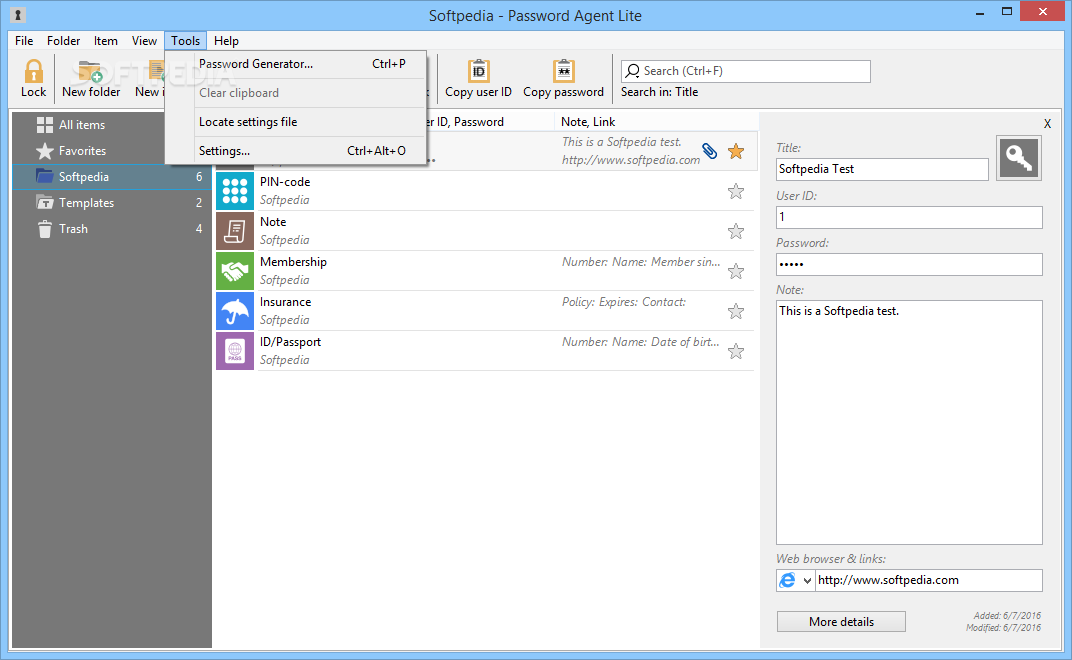
Task: Click the Title field Softpedia Test
Action: click(882, 169)
